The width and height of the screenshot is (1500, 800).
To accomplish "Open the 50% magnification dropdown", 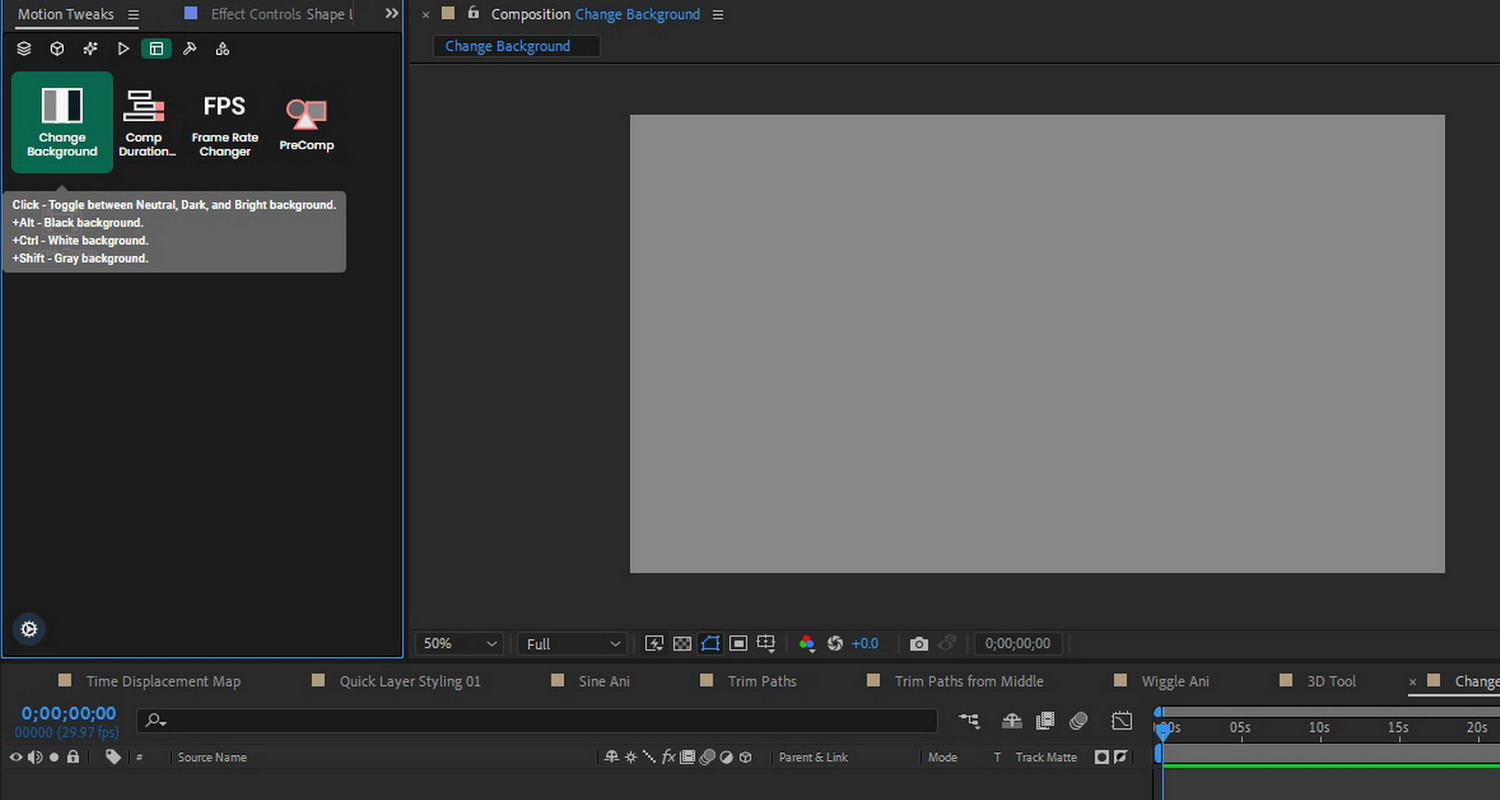I will coord(460,644).
